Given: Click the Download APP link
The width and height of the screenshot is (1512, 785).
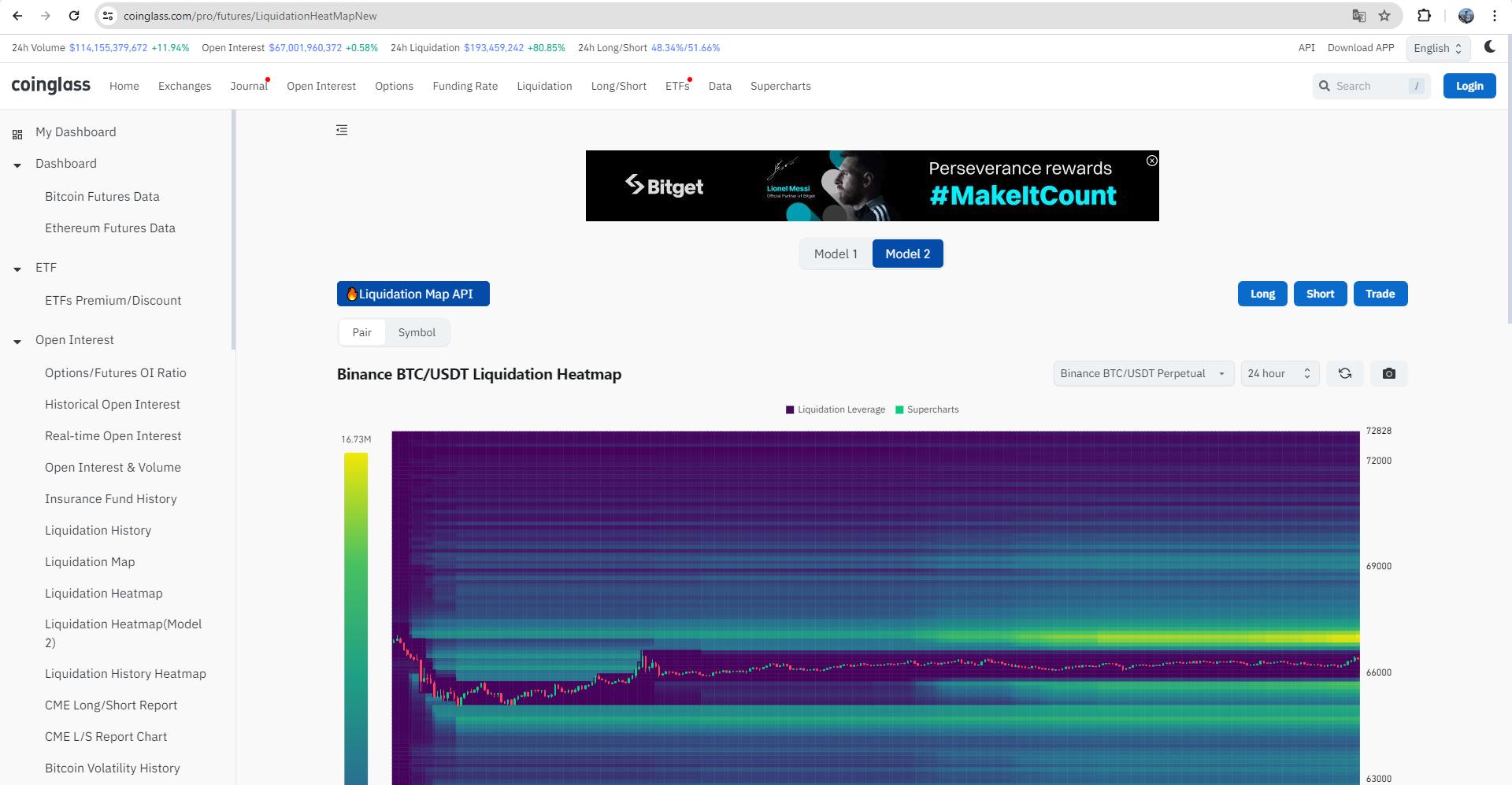Looking at the screenshot, I should [x=1361, y=47].
